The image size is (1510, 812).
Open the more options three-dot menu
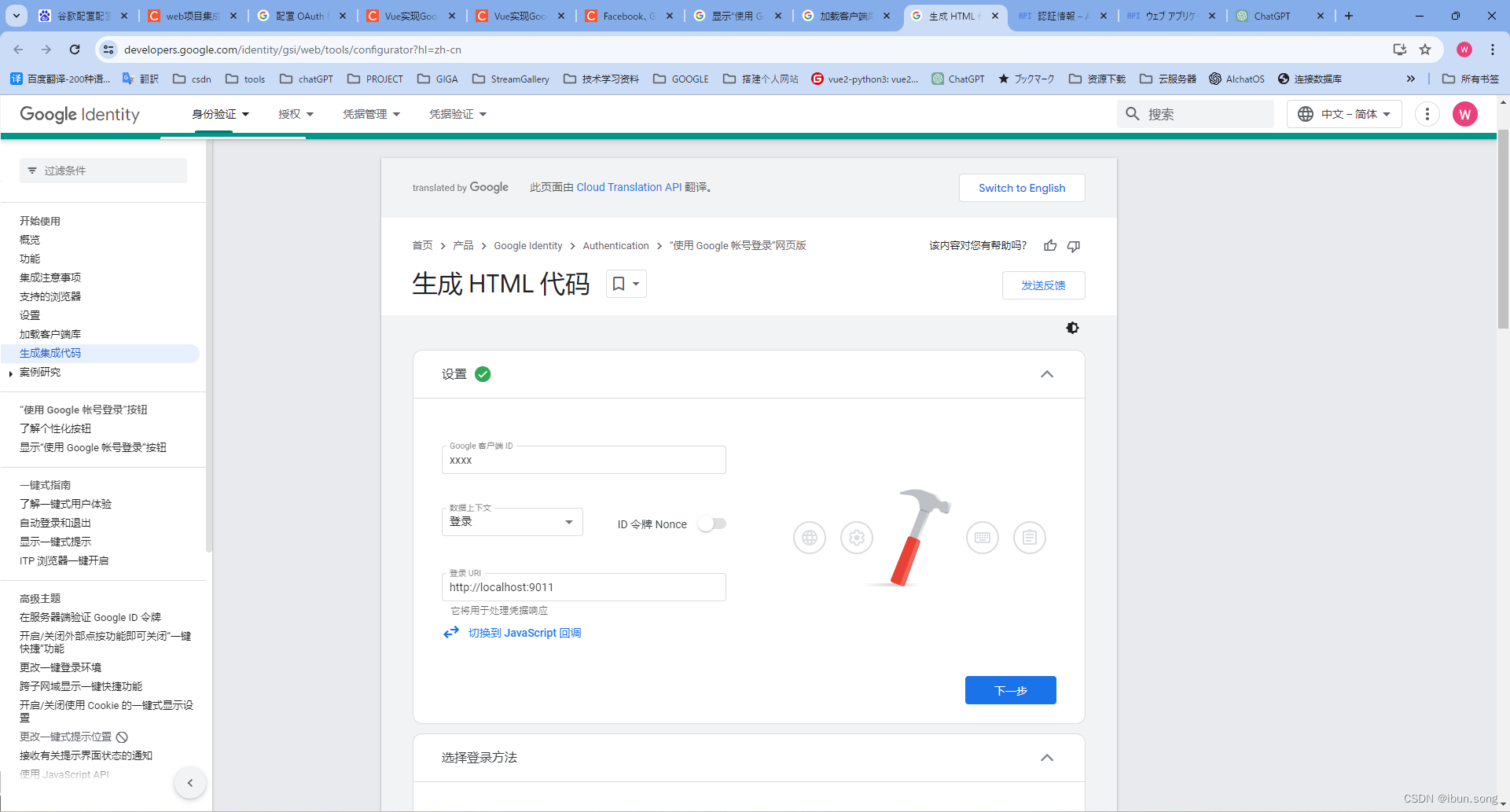point(1427,114)
